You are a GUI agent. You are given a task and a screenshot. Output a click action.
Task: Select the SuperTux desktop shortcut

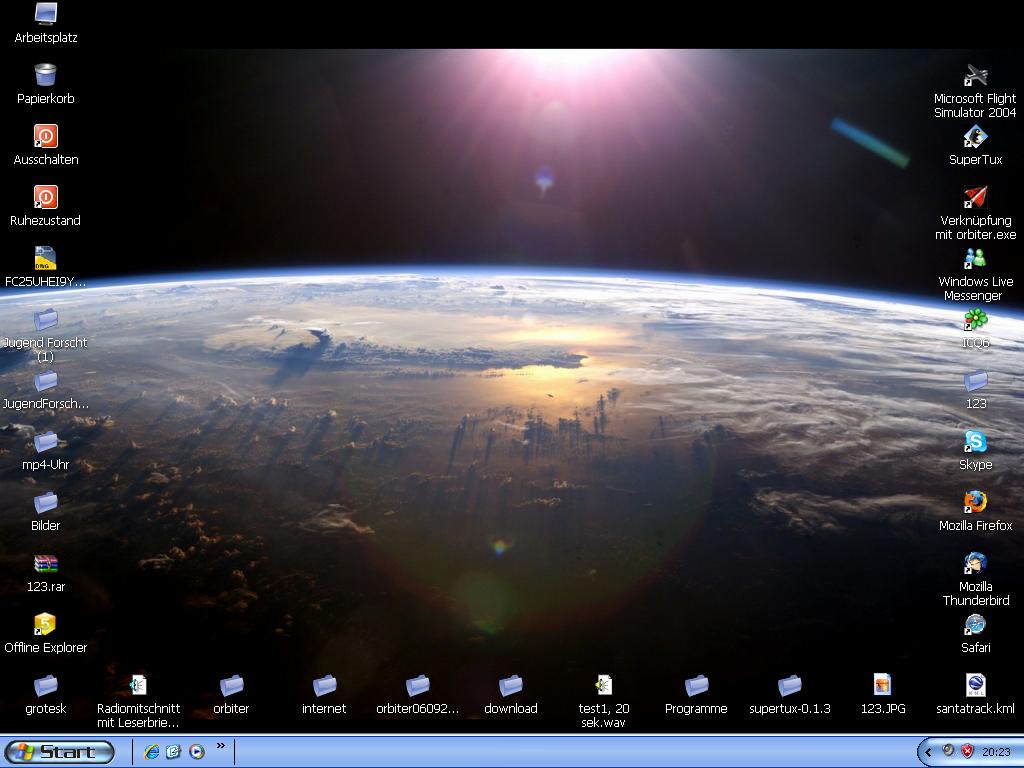point(975,137)
